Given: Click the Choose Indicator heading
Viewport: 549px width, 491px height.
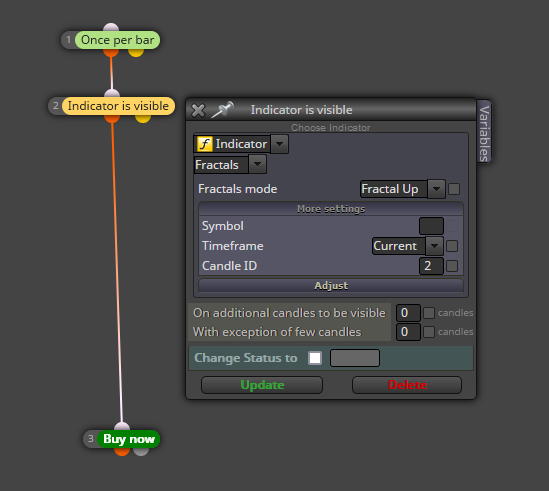Looking at the screenshot, I should click(x=331, y=127).
